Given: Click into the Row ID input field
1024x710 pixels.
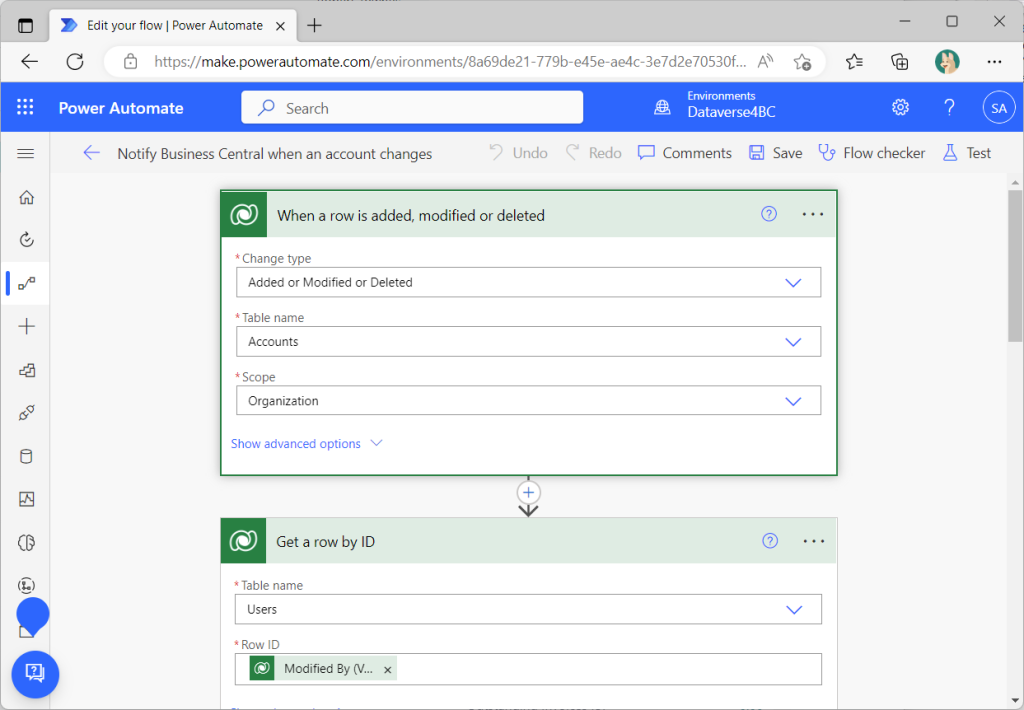Looking at the screenshot, I should [x=528, y=670].
